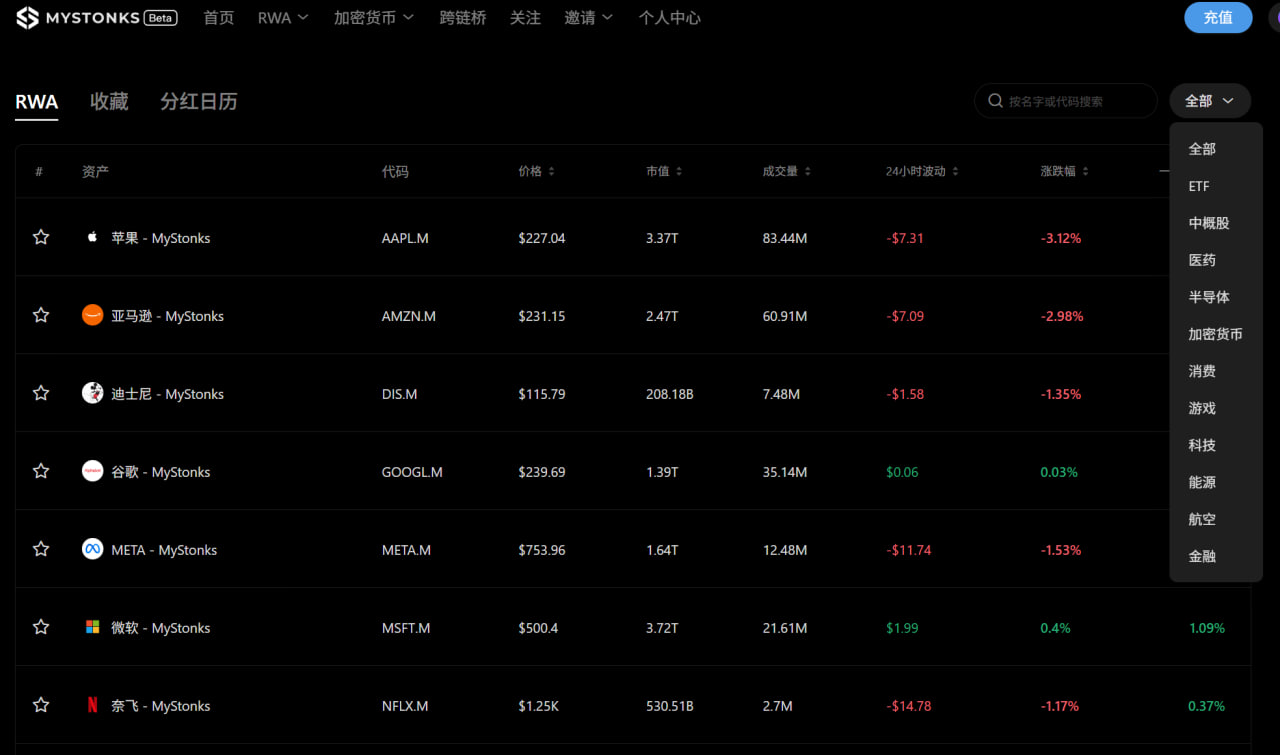Open 跨链桥 page
The image size is (1280, 755).
coord(462,18)
